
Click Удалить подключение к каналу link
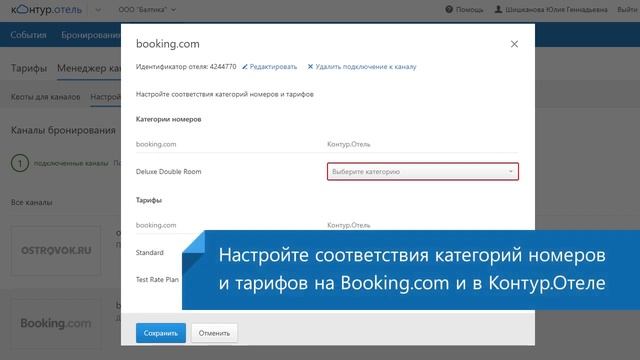(366, 67)
